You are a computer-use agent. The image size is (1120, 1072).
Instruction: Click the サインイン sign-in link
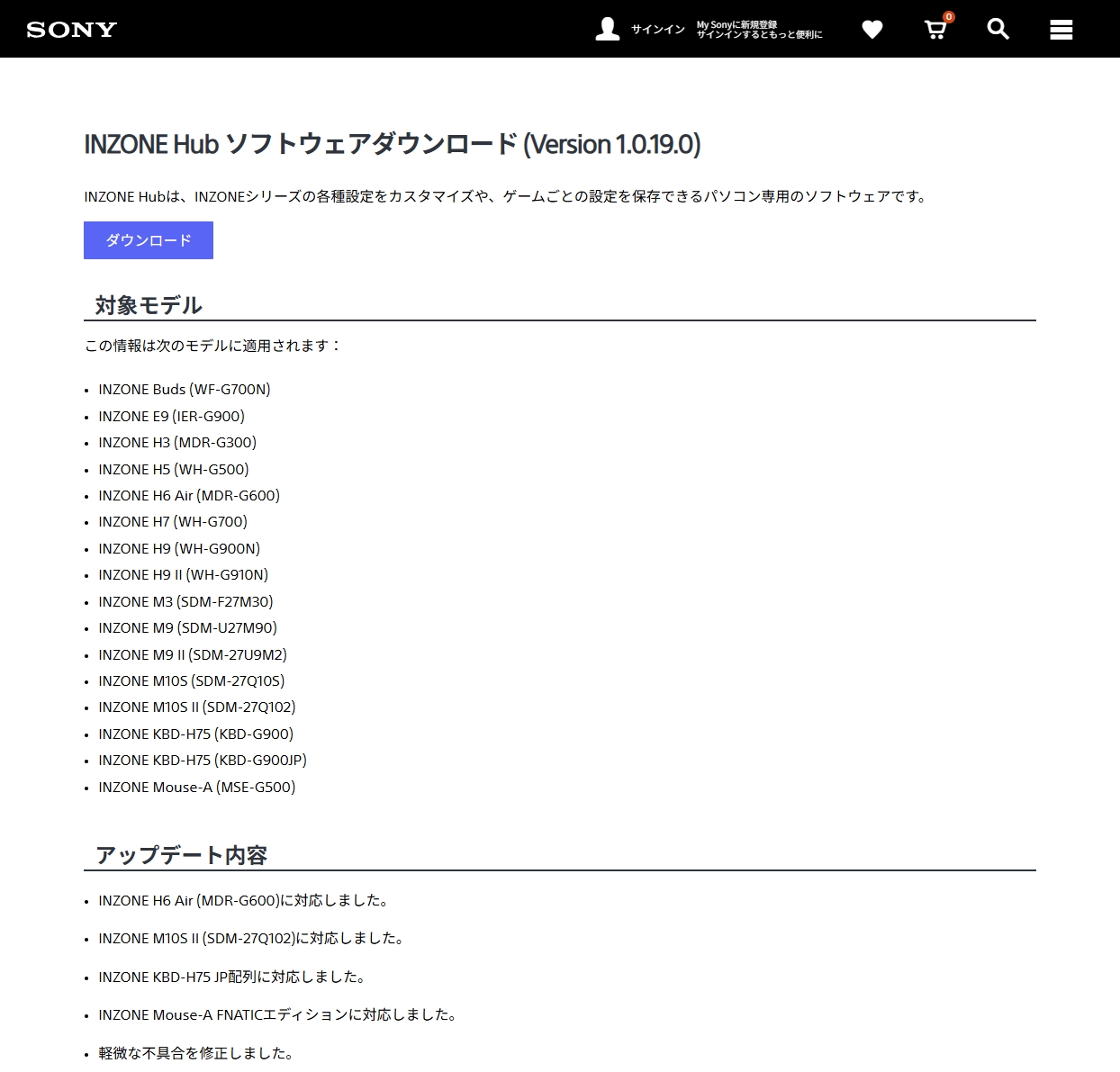(657, 30)
